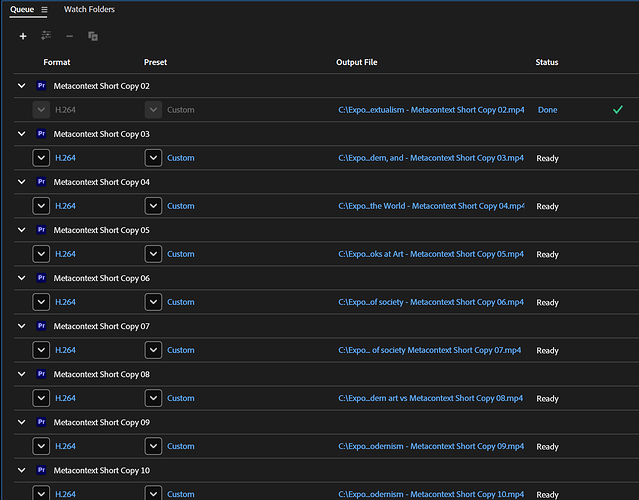Click Ready status for Copy 06 output
The width and height of the screenshot is (639, 500).
(x=547, y=302)
